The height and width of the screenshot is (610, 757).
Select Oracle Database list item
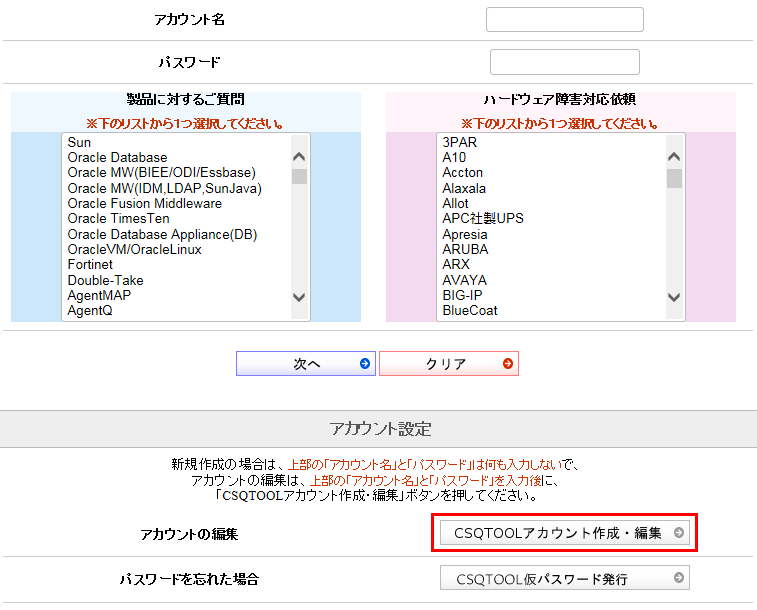117,157
